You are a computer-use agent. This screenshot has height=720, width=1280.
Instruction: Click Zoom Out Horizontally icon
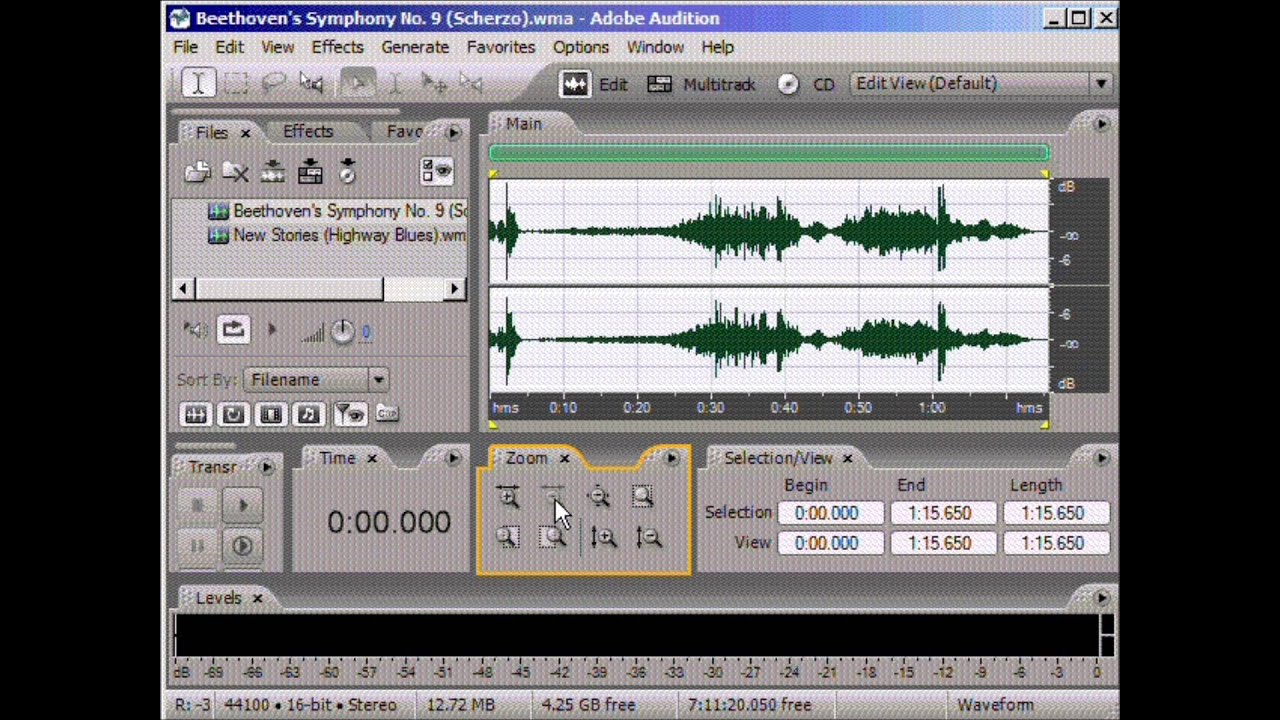pyautogui.click(x=553, y=497)
